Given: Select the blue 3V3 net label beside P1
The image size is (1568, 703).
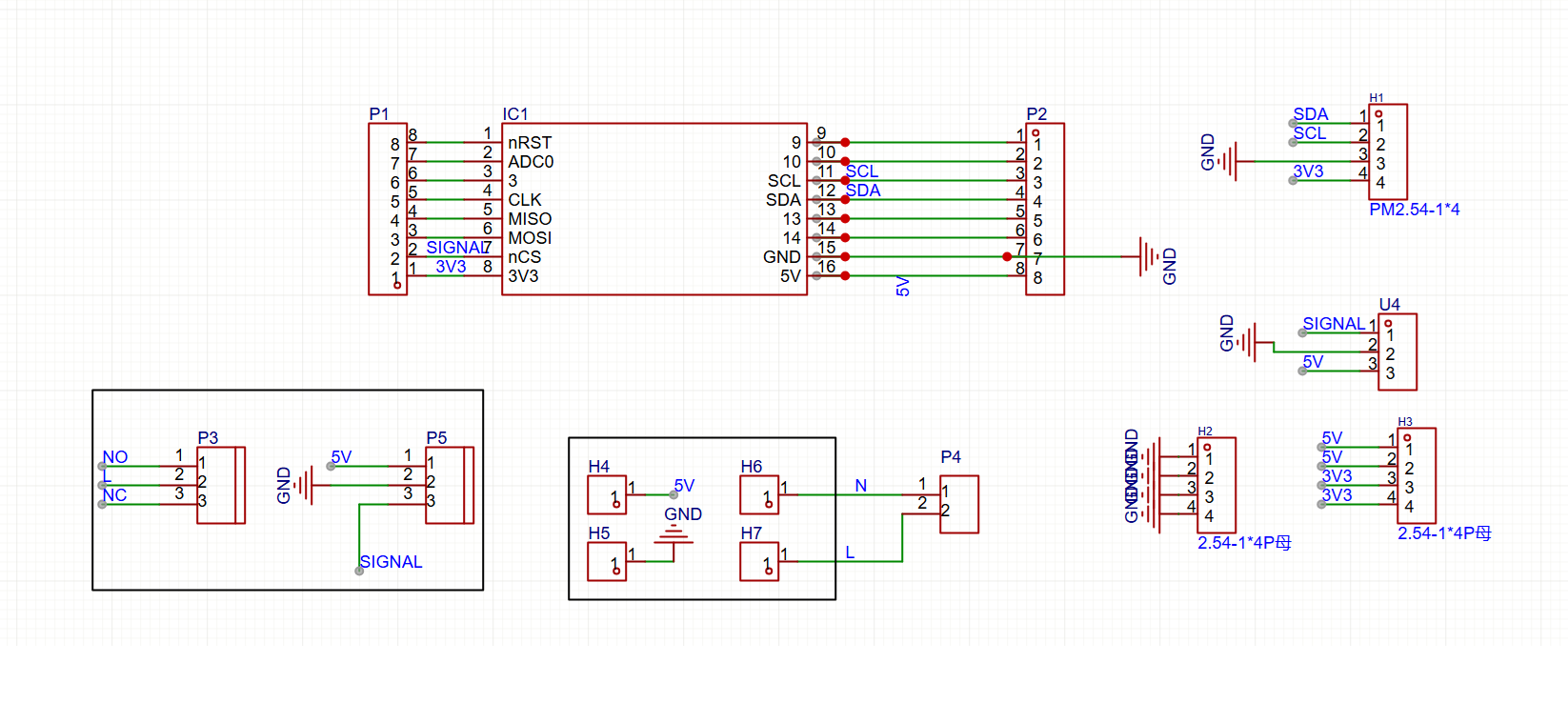Looking at the screenshot, I should [452, 267].
